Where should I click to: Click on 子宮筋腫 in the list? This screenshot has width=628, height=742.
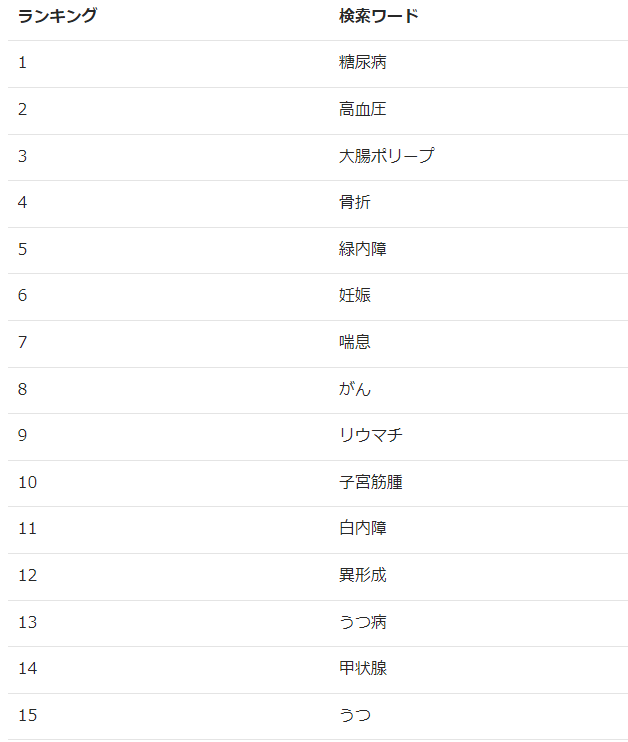click(370, 482)
